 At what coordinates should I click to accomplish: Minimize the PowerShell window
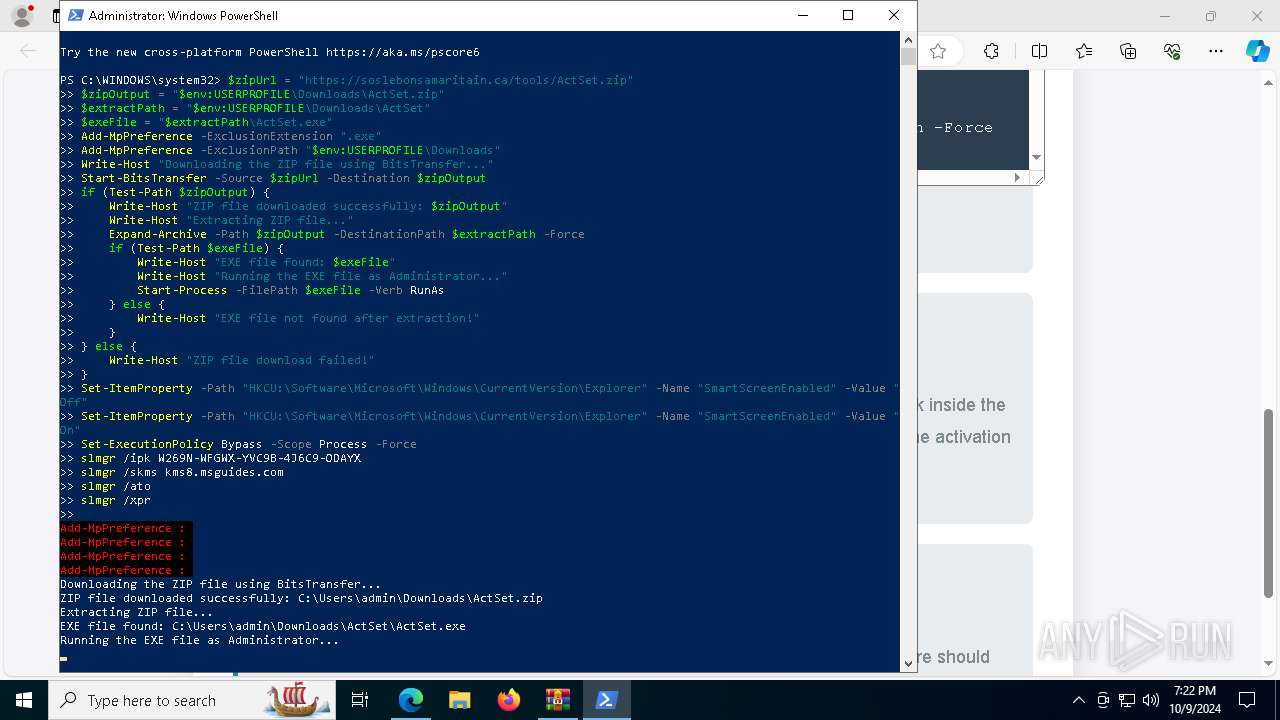click(802, 15)
